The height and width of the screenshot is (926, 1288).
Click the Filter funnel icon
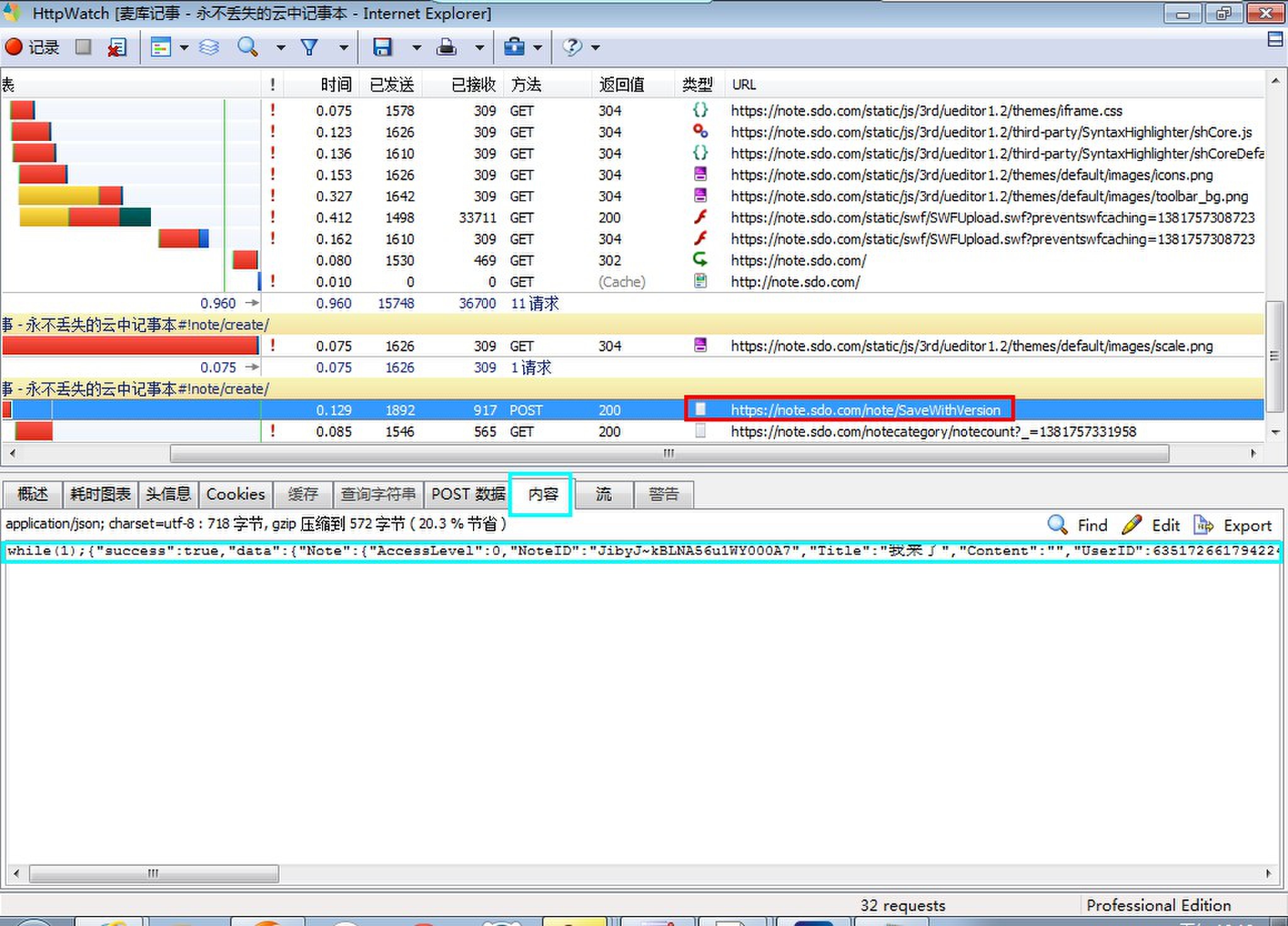click(x=309, y=47)
